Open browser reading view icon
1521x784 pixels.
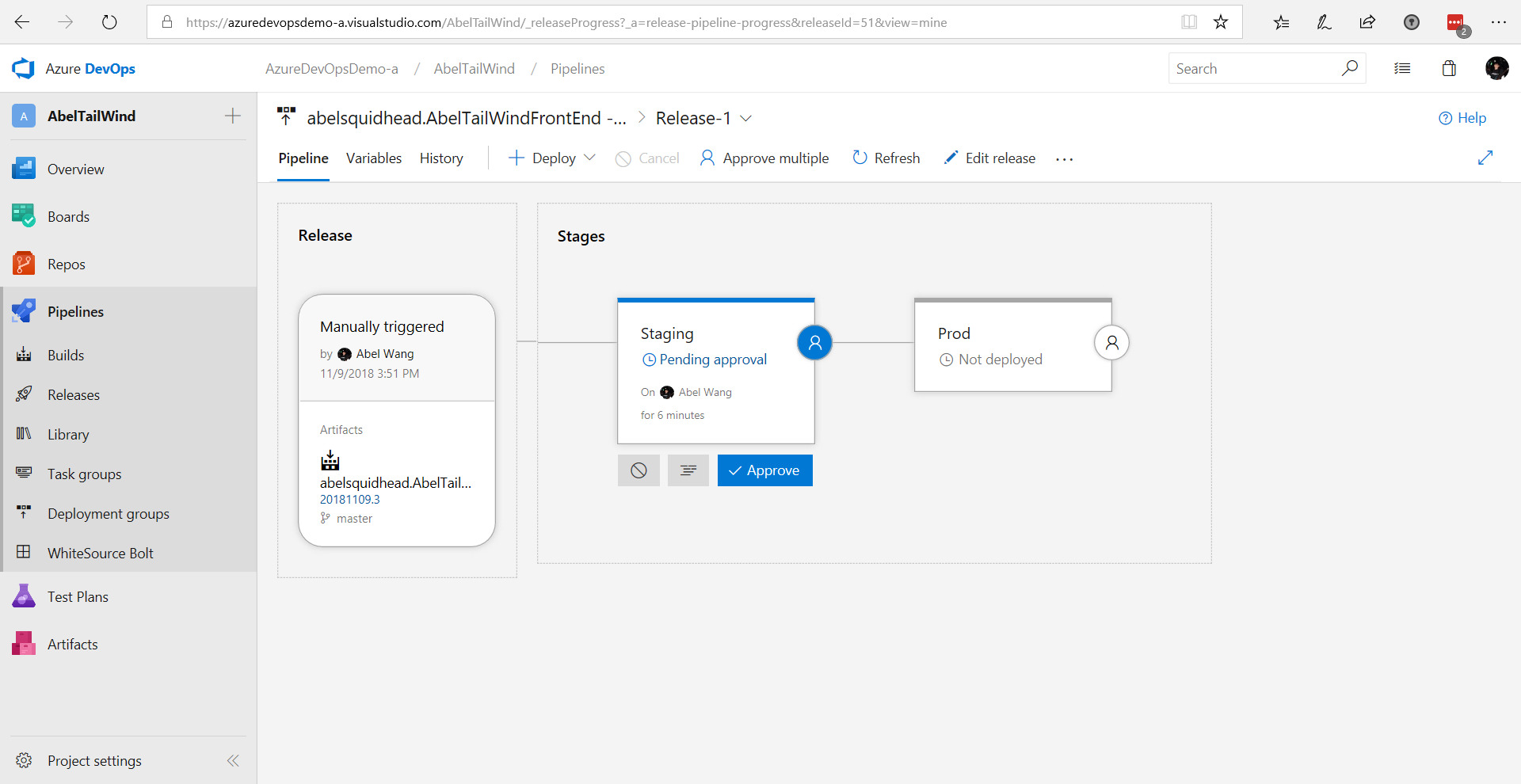(x=1189, y=22)
